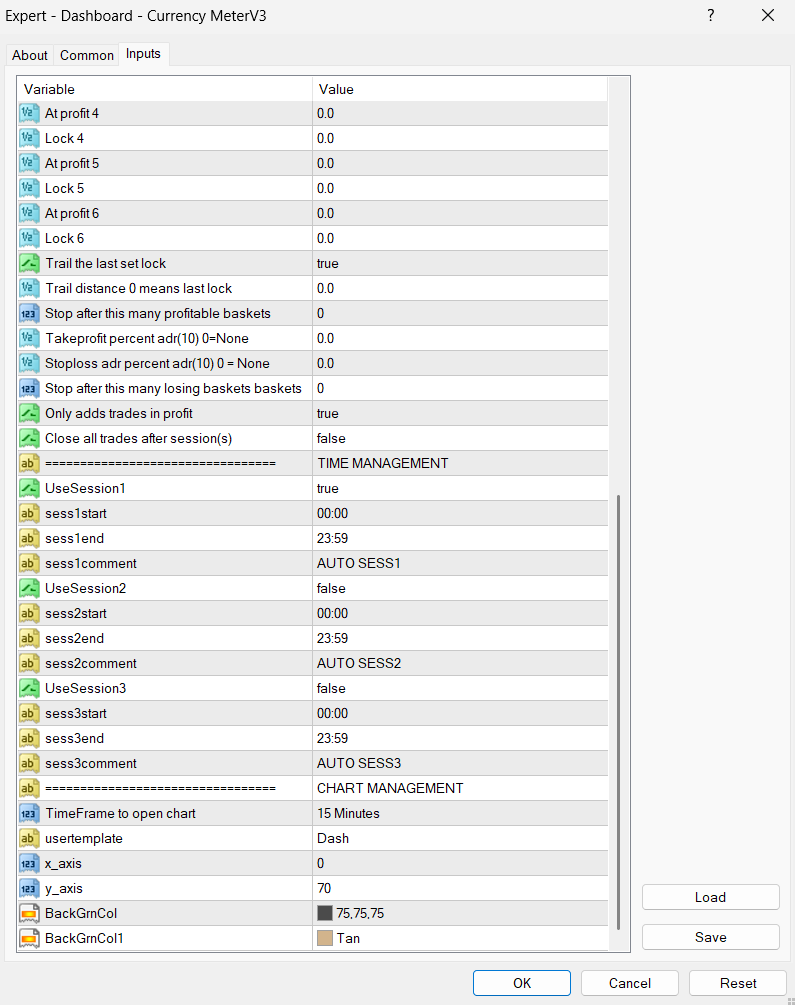
Task: Click the bool icon beside Only adds trades in profit
Action: [29, 413]
